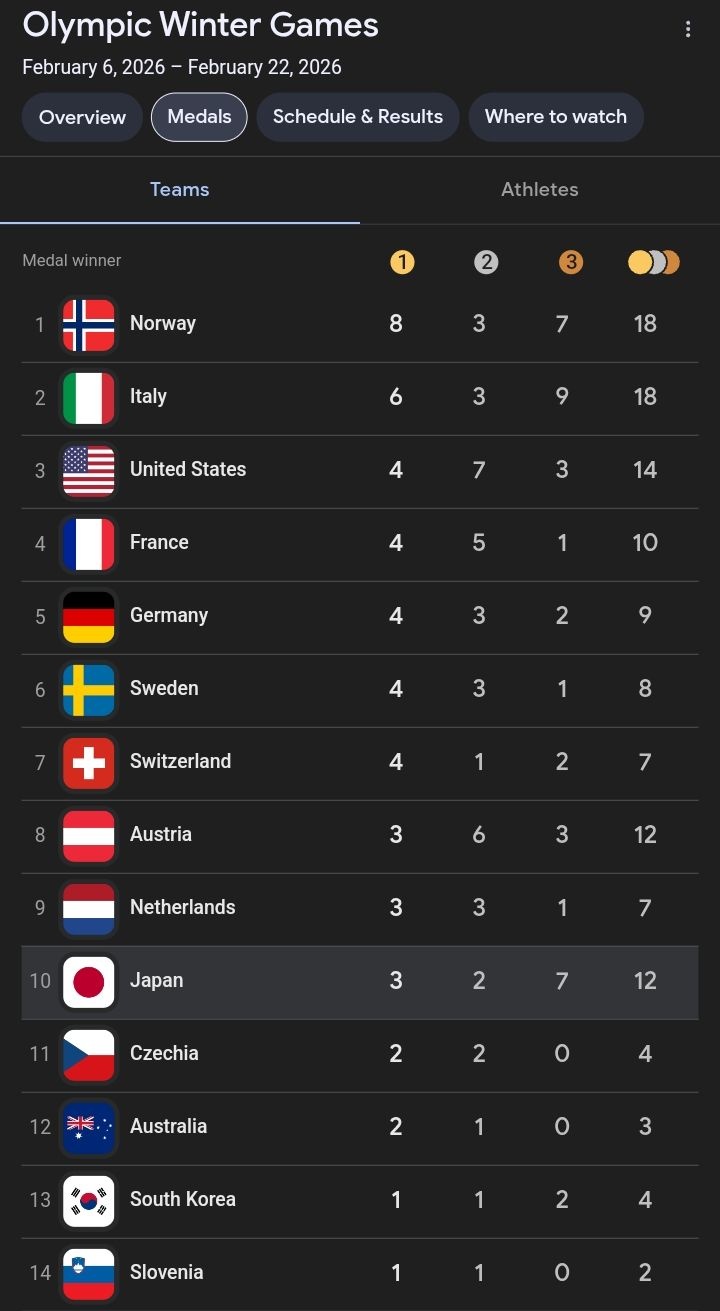Click the bronze medal column icon

[570, 262]
